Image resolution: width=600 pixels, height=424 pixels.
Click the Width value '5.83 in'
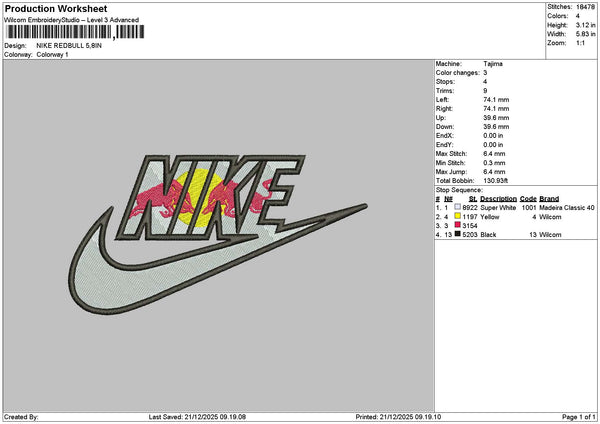tap(585, 34)
